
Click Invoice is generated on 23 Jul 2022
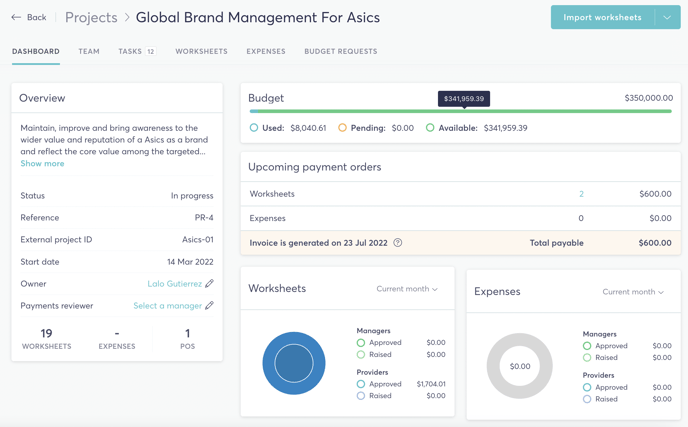point(319,243)
